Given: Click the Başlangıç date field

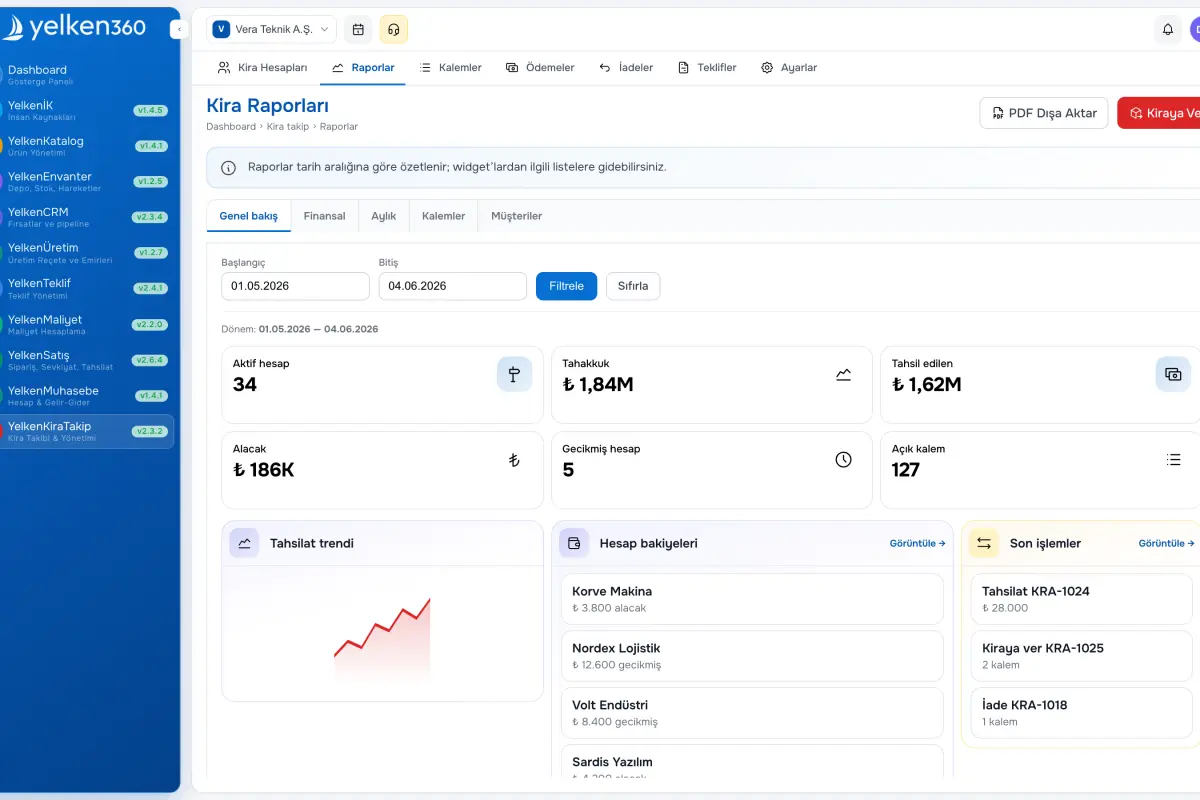Looking at the screenshot, I should [x=295, y=286].
